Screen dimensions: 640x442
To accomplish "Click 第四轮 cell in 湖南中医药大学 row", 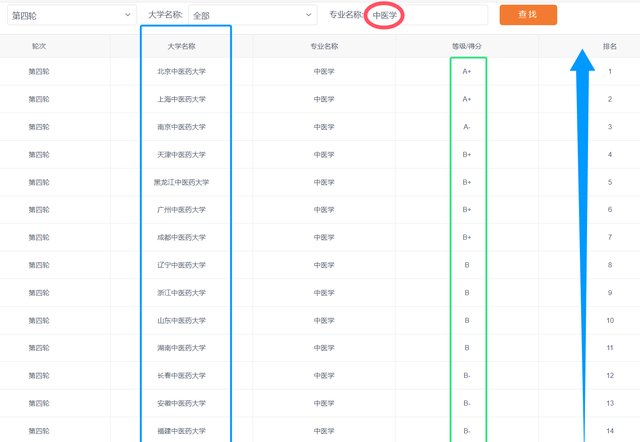I will [x=39, y=348].
